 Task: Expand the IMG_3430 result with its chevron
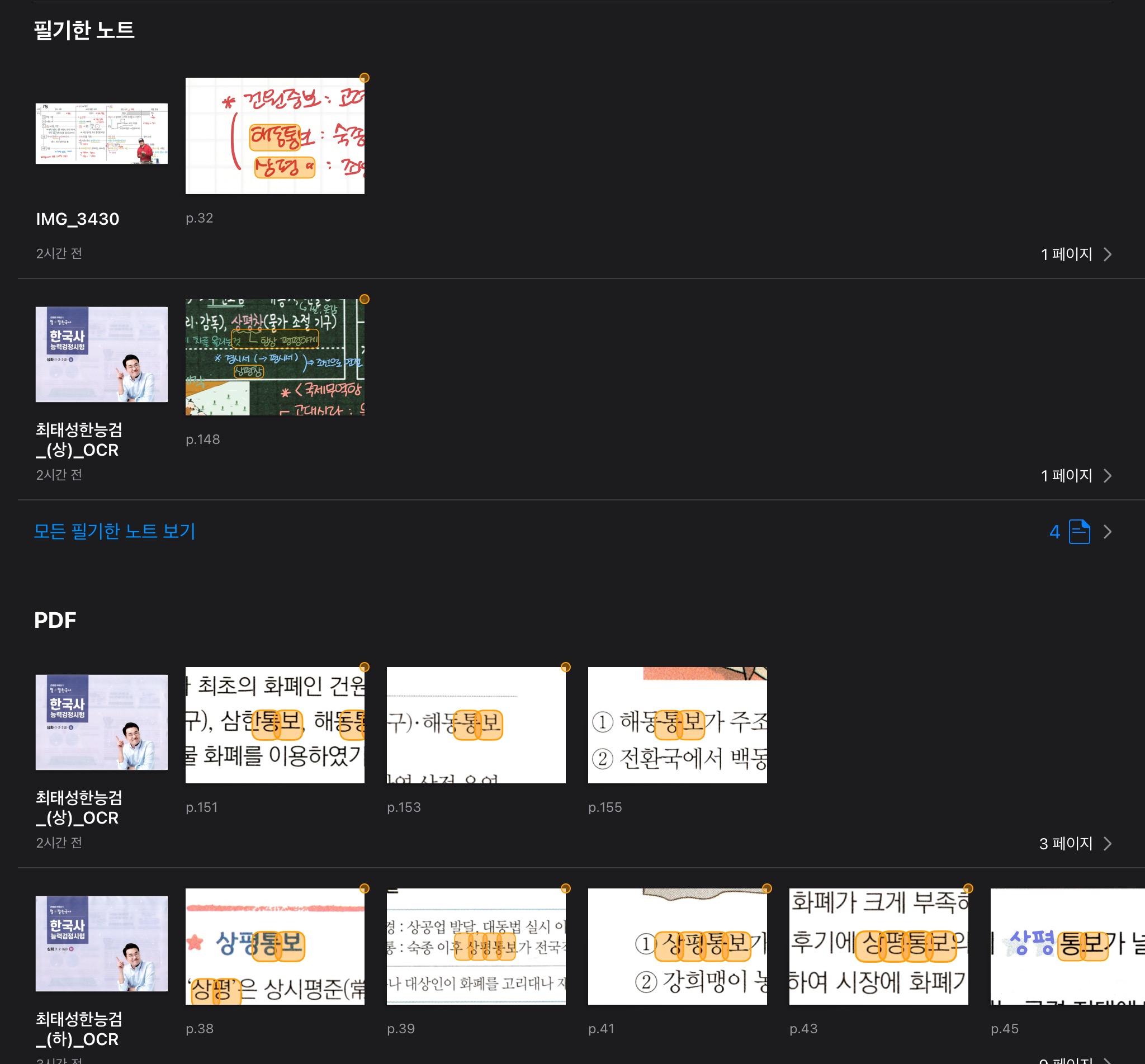[1109, 254]
